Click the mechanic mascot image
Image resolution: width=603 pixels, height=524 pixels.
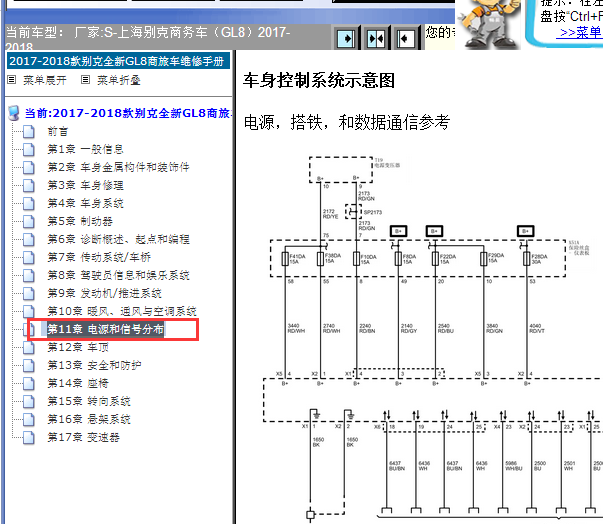coord(488,24)
